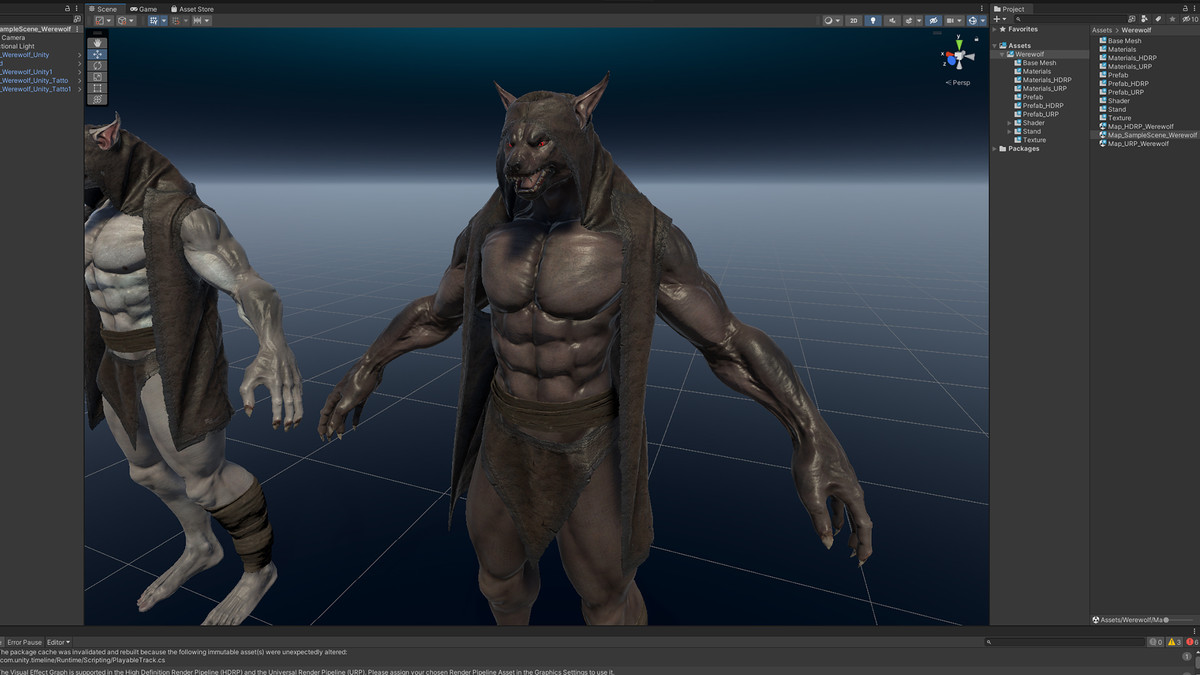The width and height of the screenshot is (1200, 675).
Task: Toggle hidden objects visibility in Scene view
Action: pos(932,20)
